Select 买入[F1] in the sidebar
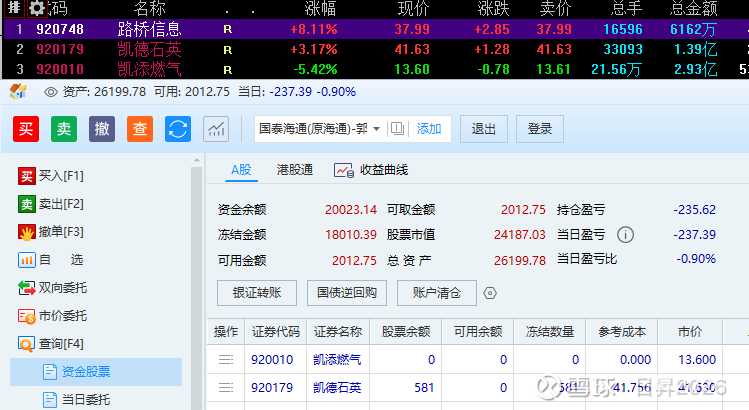Image resolution: width=749 pixels, height=410 pixels. [x=51, y=176]
